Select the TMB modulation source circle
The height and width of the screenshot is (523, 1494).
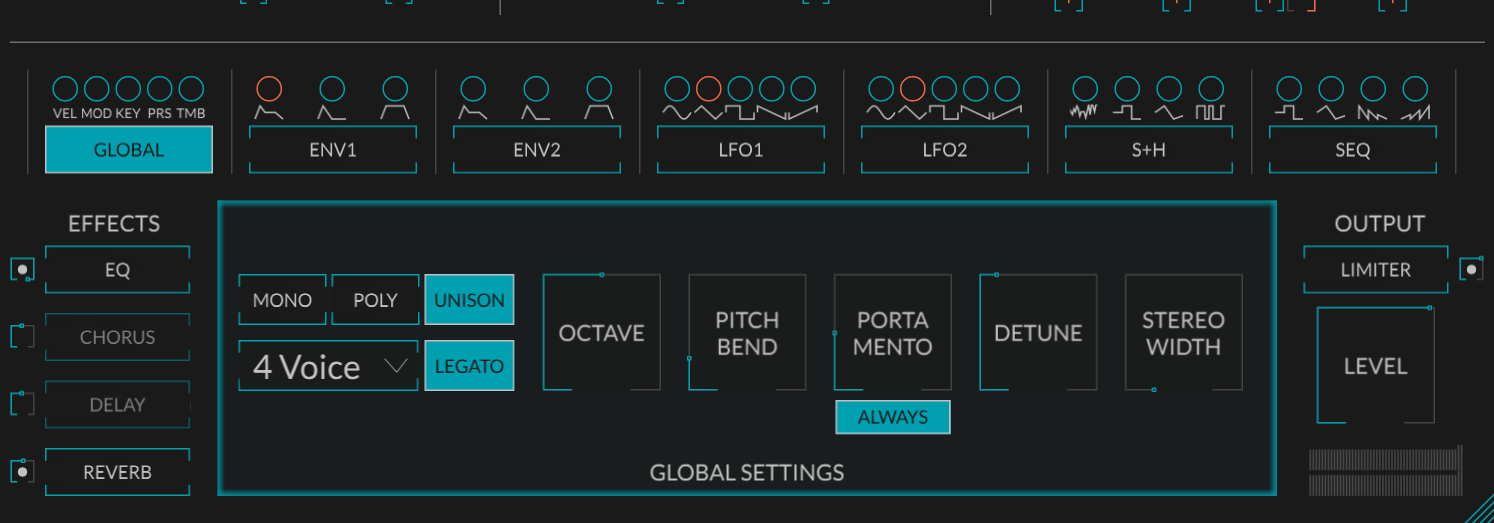tap(191, 89)
